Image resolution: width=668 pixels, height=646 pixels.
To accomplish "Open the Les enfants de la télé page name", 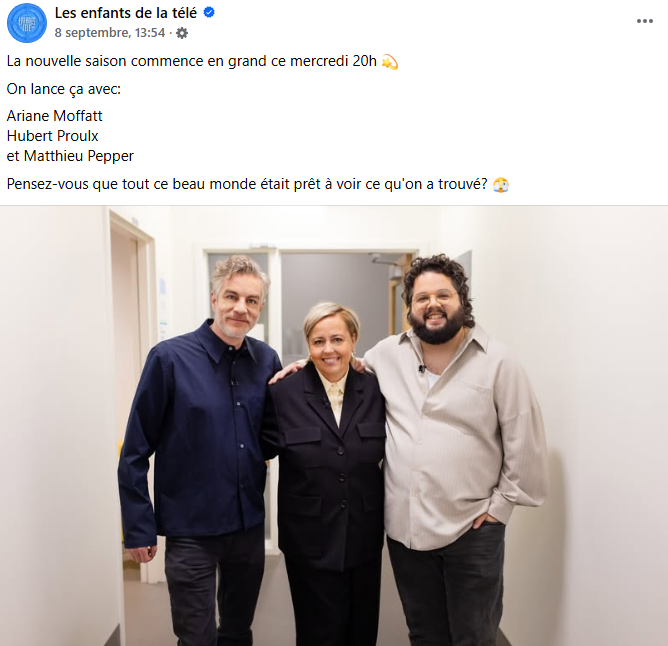I will (126, 13).
